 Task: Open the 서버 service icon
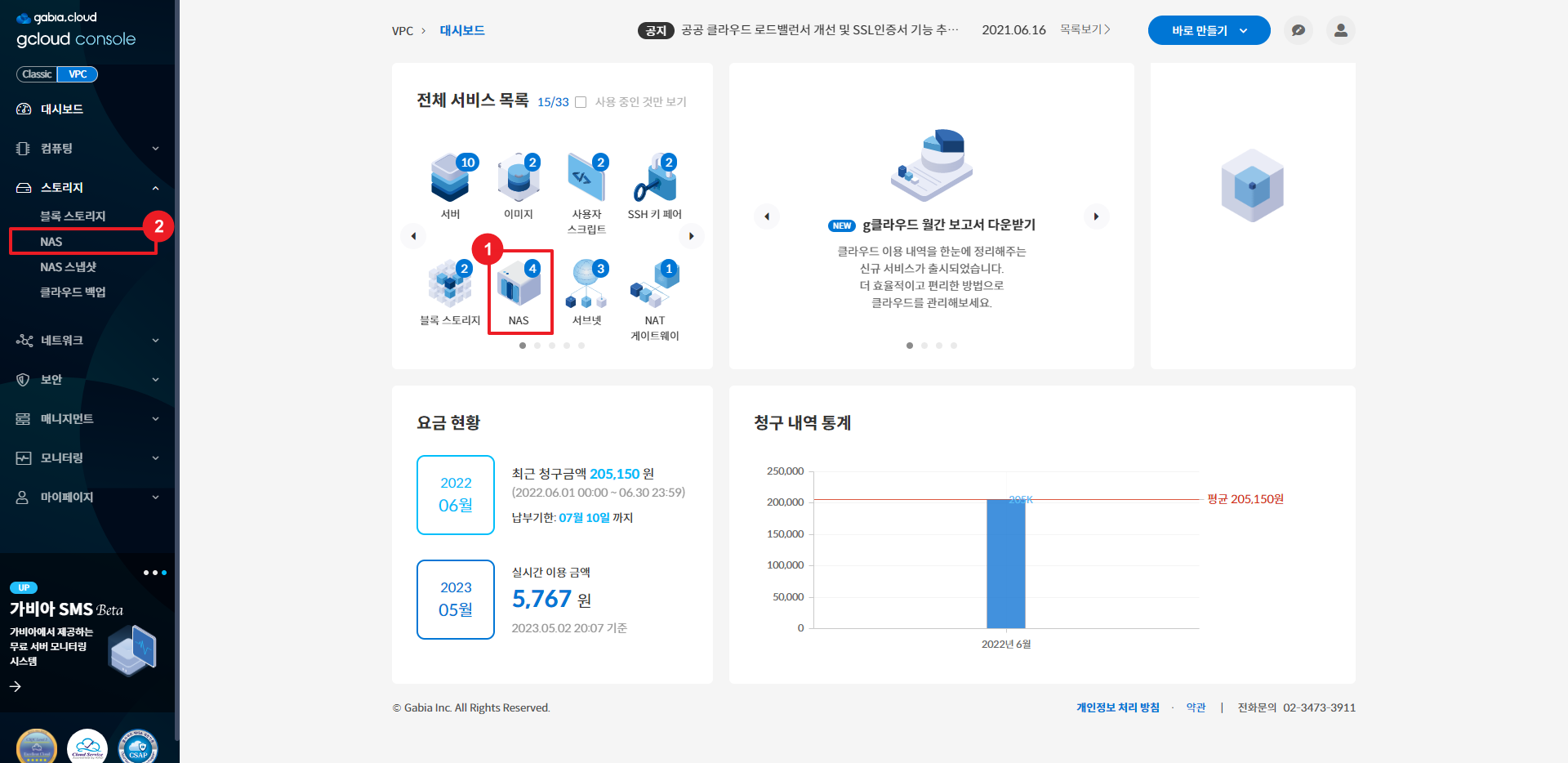450,178
